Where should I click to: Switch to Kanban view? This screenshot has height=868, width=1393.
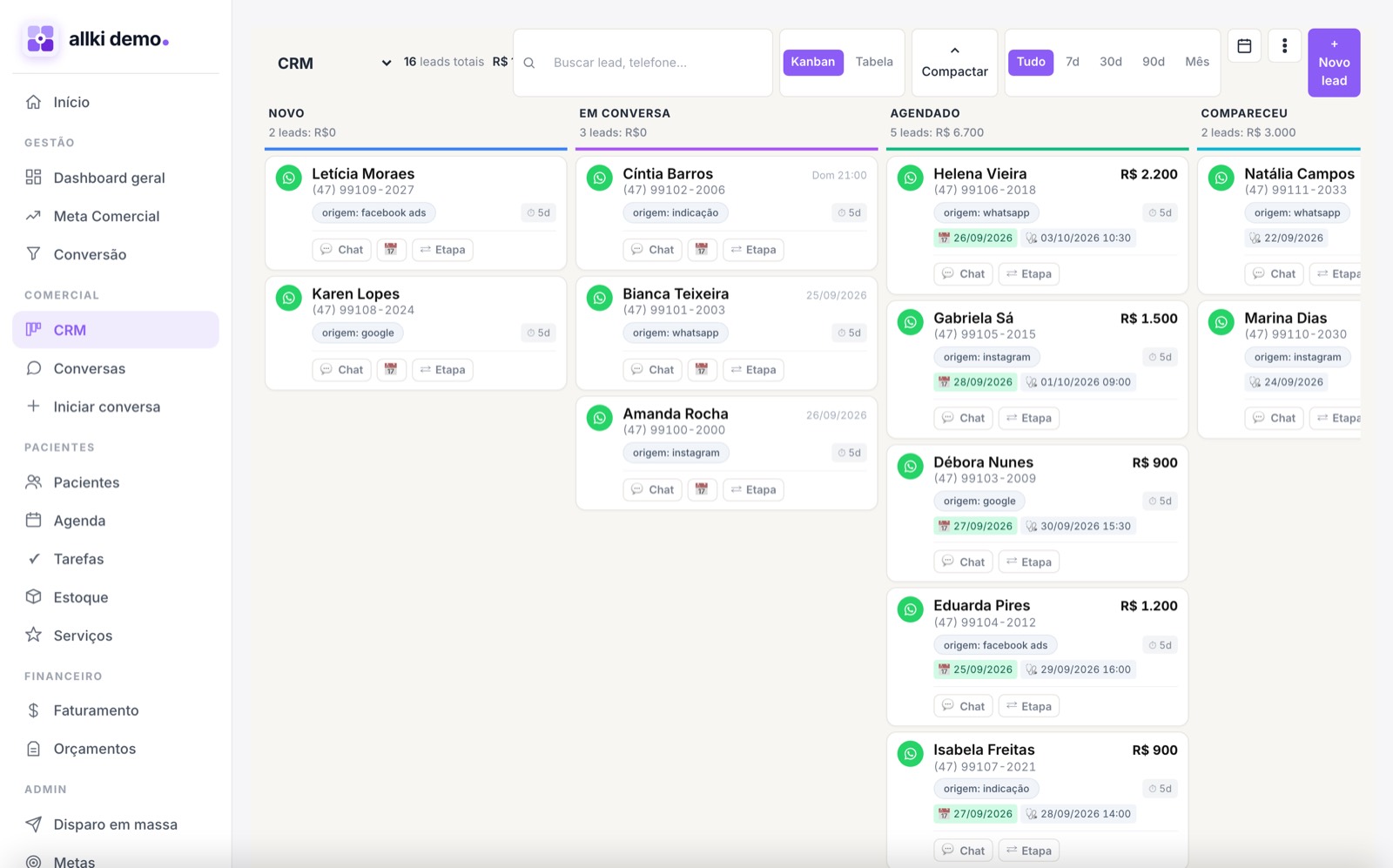[813, 62]
